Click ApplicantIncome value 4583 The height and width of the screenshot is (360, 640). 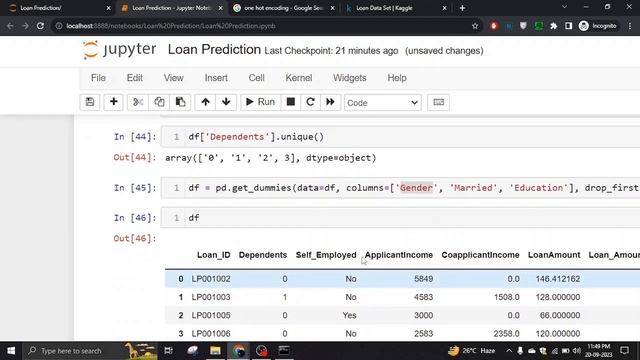(423, 297)
